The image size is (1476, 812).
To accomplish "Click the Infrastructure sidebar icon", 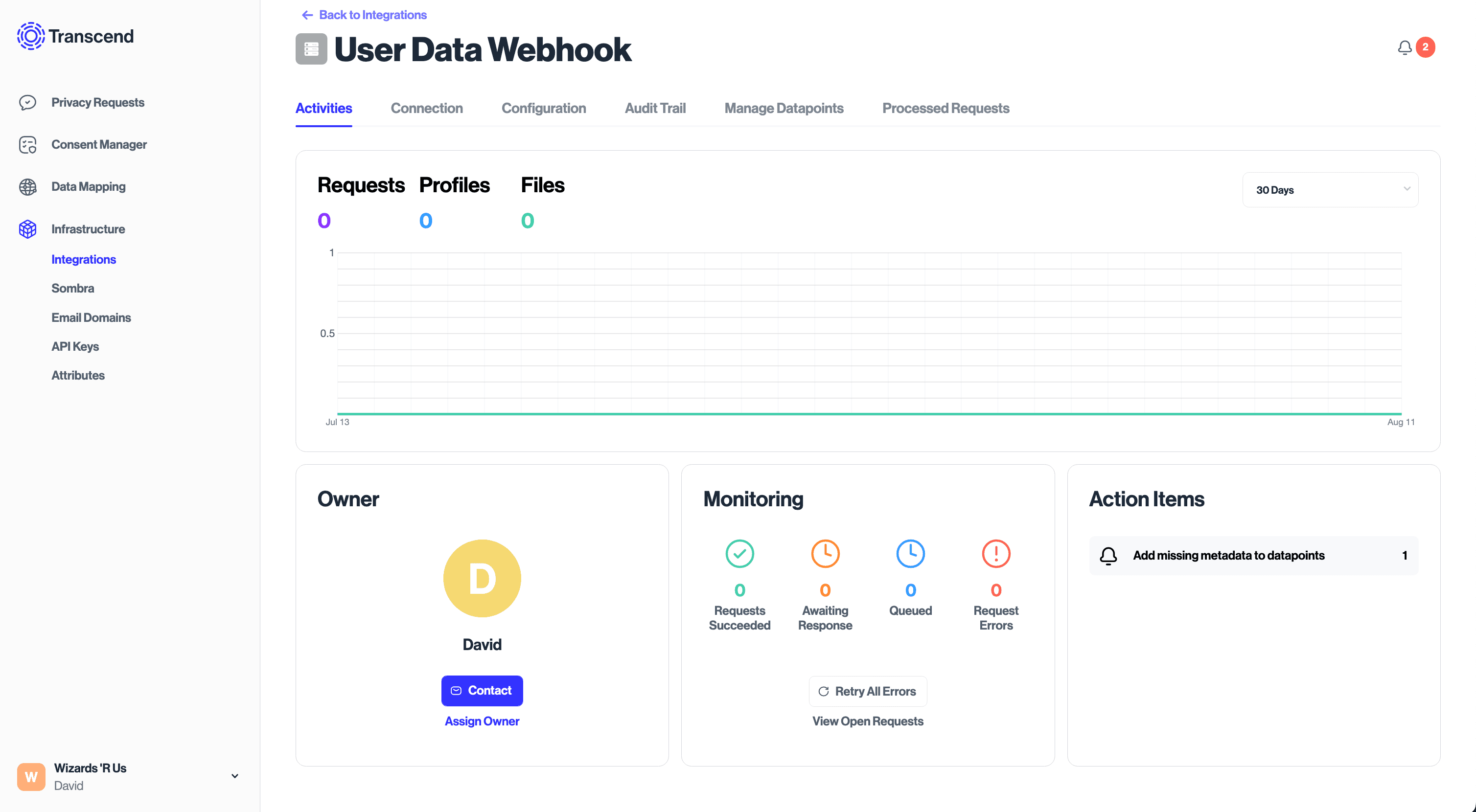I will pyautogui.click(x=27, y=229).
